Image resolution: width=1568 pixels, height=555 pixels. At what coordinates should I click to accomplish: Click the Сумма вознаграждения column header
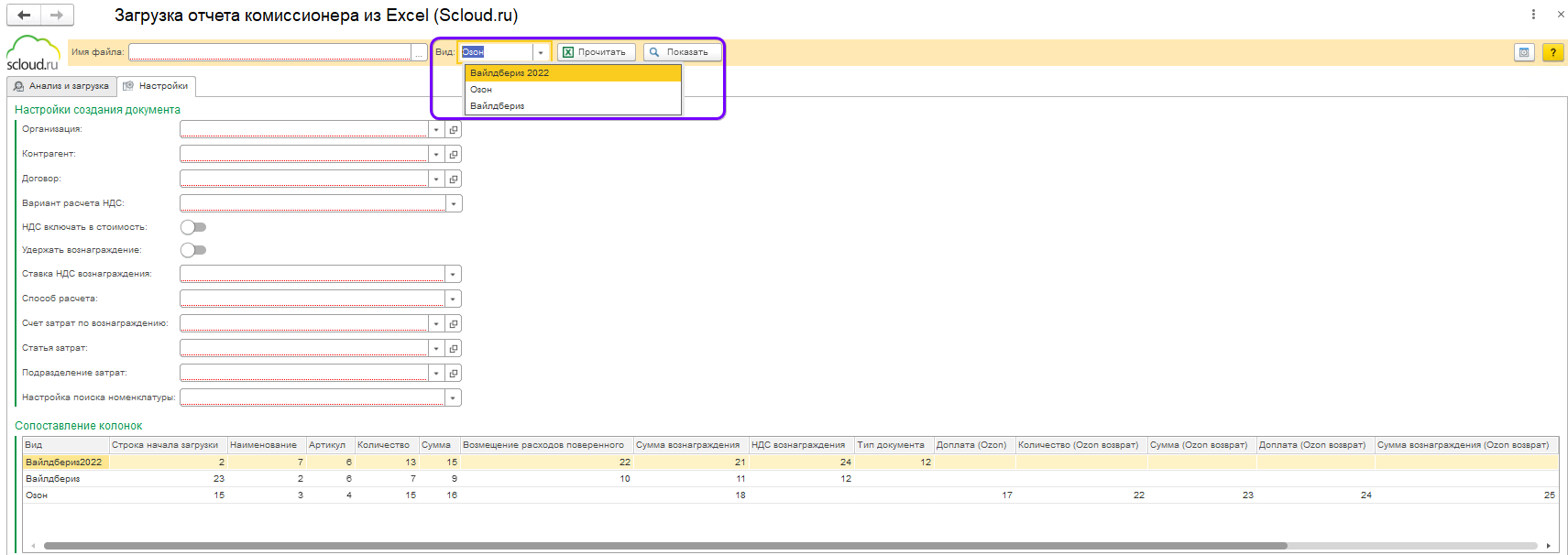[691, 445]
